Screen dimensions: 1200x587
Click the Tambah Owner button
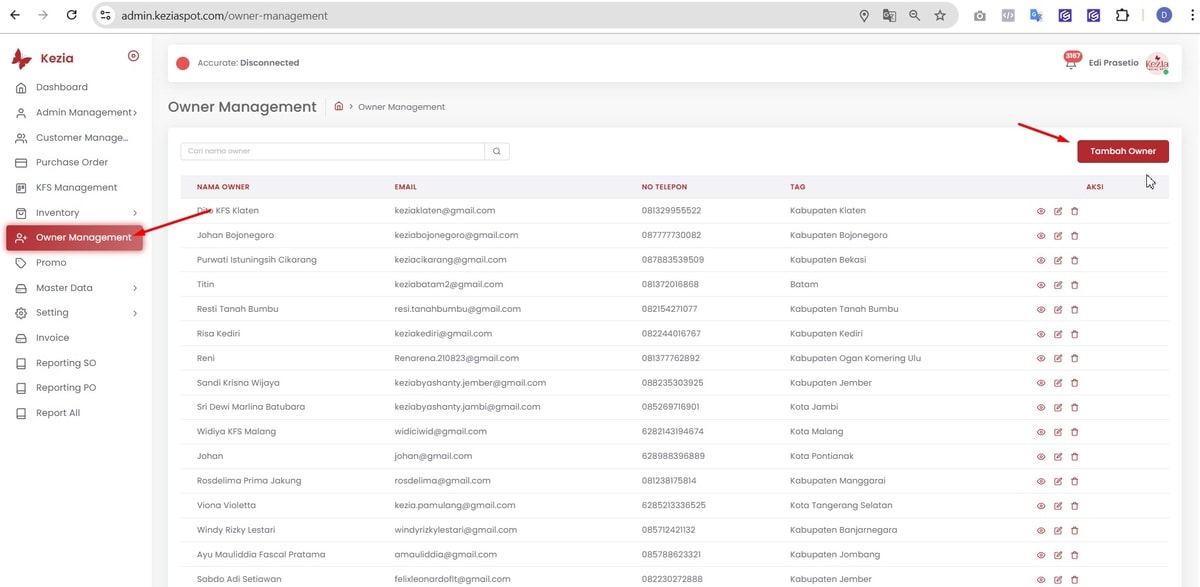point(1122,151)
